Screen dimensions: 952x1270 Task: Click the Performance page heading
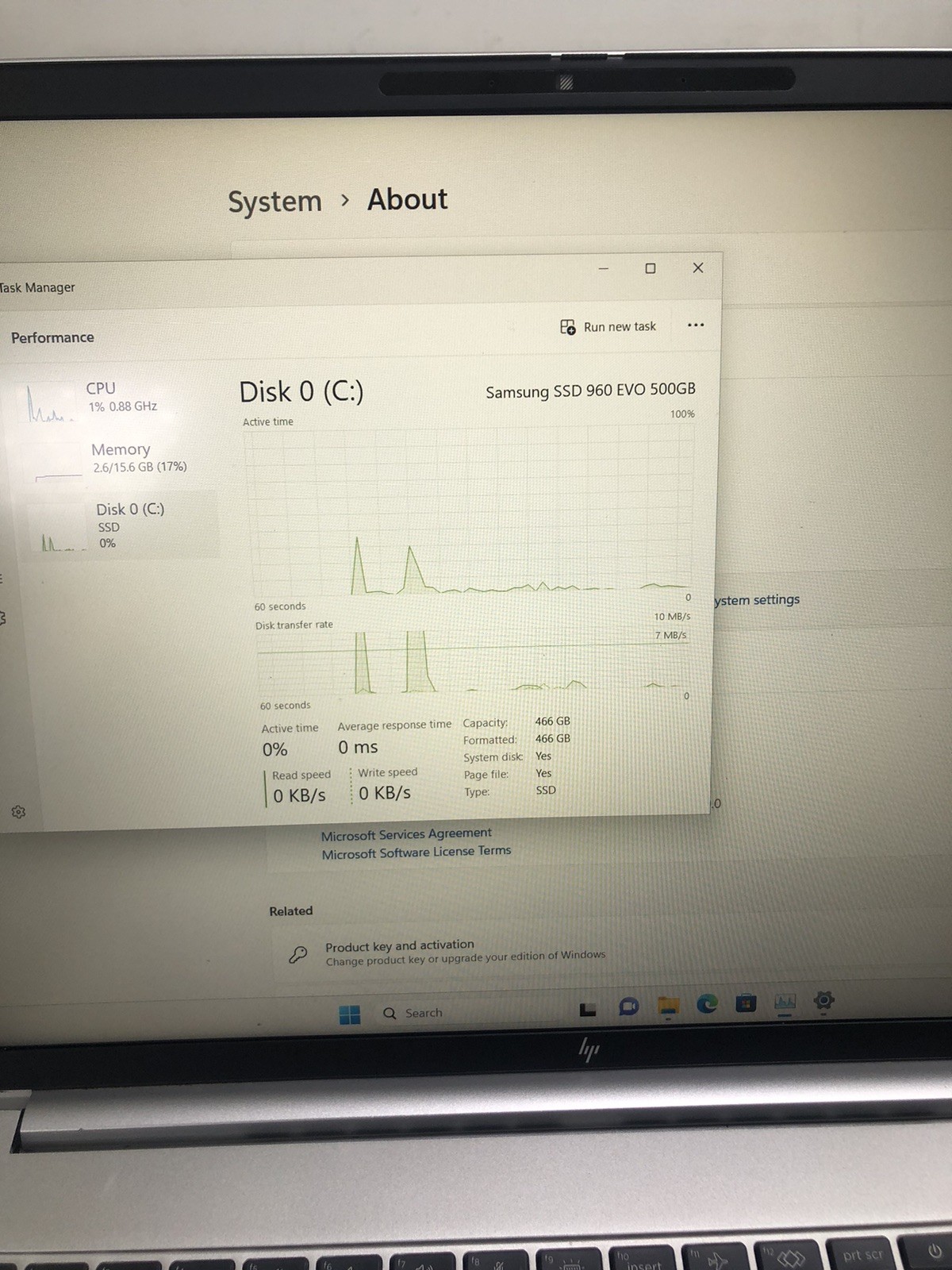tap(52, 337)
